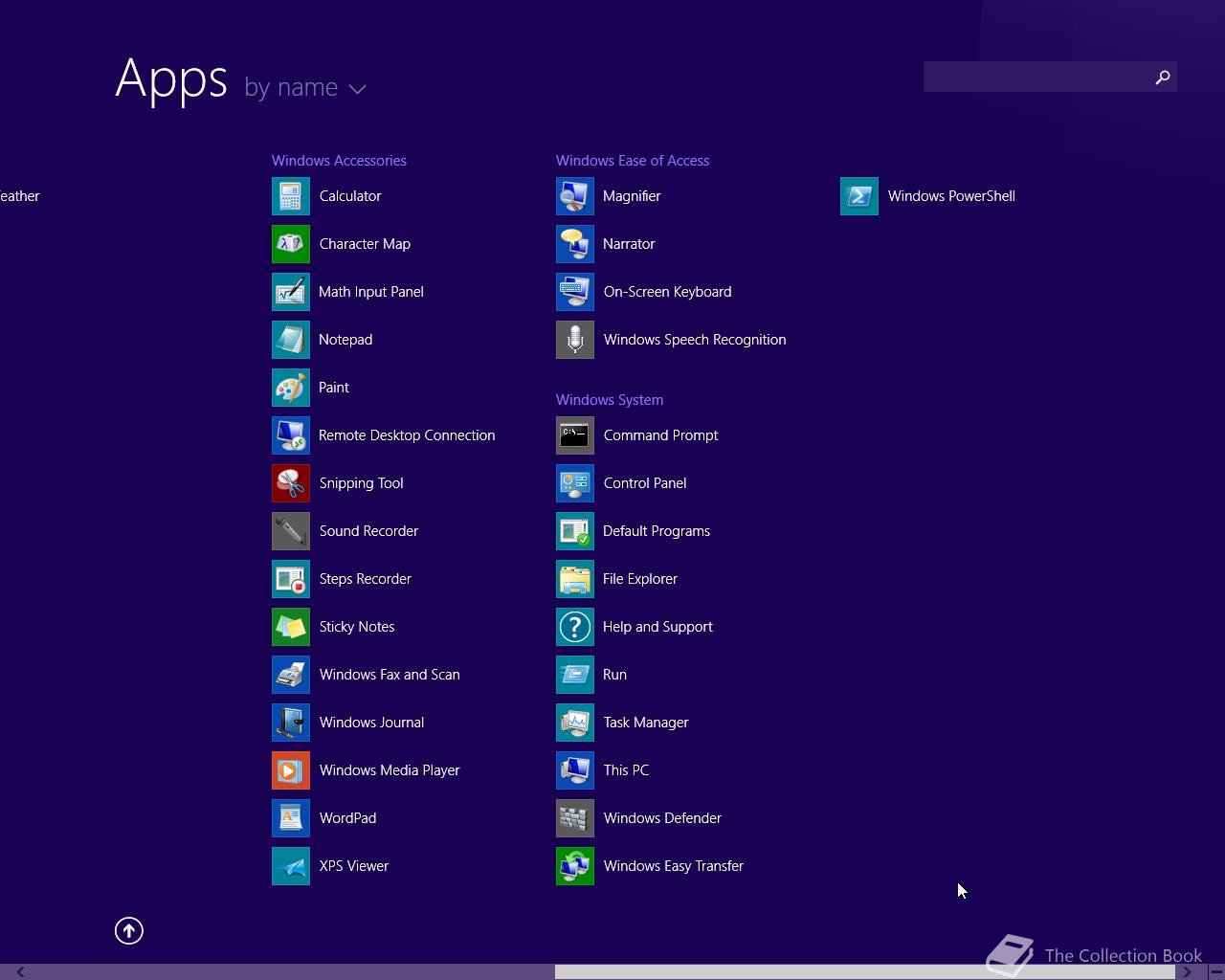Open the Magnifier icon
The height and width of the screenshot is (980, 1225).
(575, 196)
